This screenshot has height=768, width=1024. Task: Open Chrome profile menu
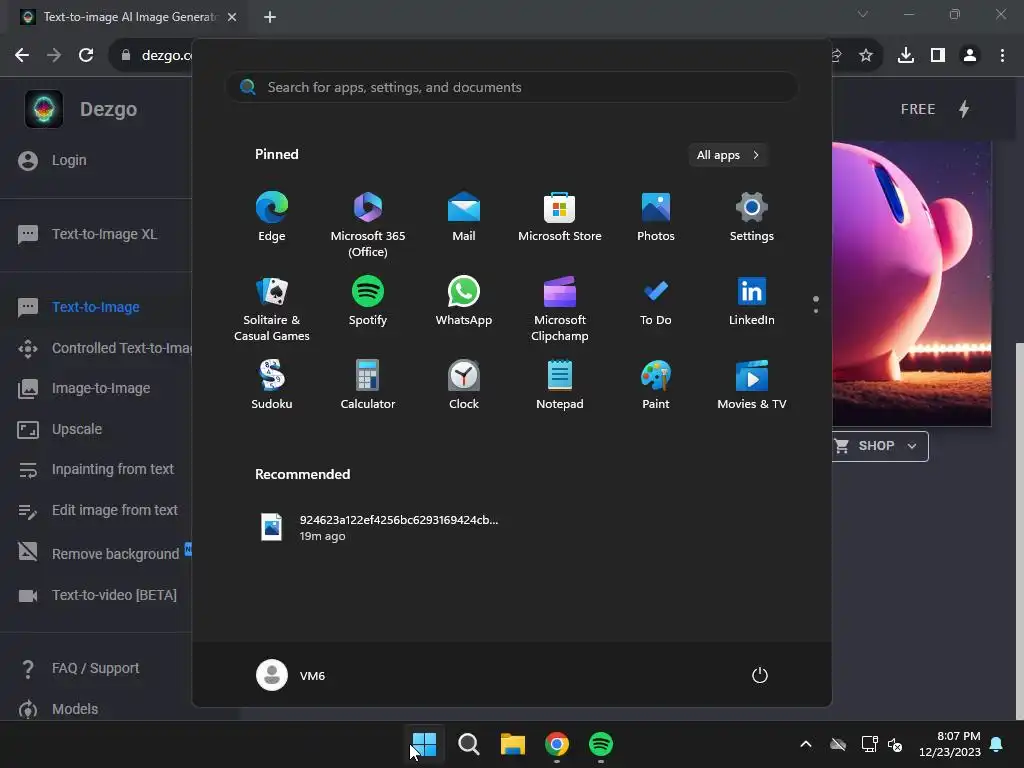click(970, 55)
